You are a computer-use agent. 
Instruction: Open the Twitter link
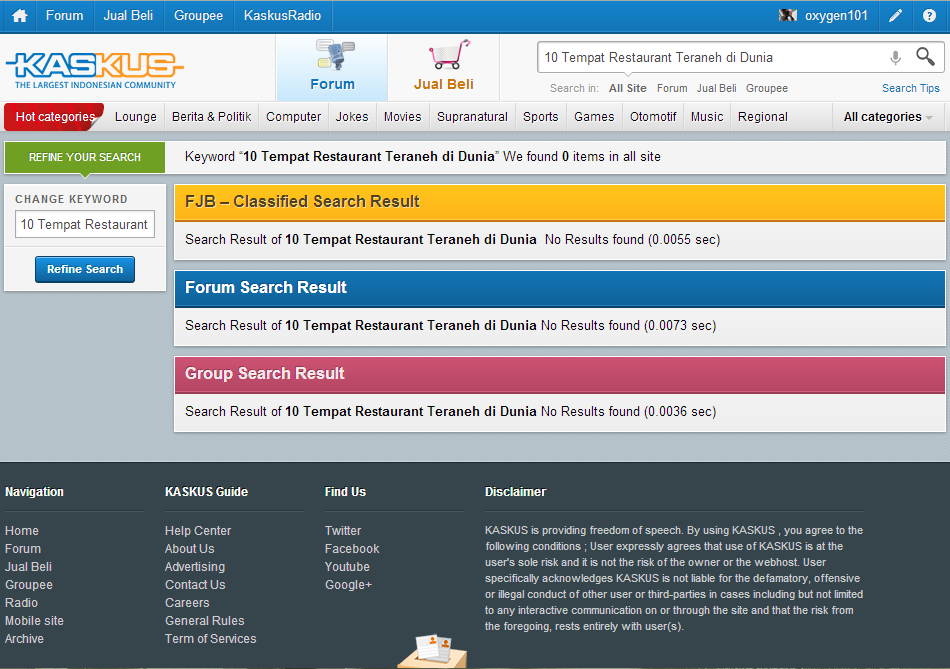343,531
